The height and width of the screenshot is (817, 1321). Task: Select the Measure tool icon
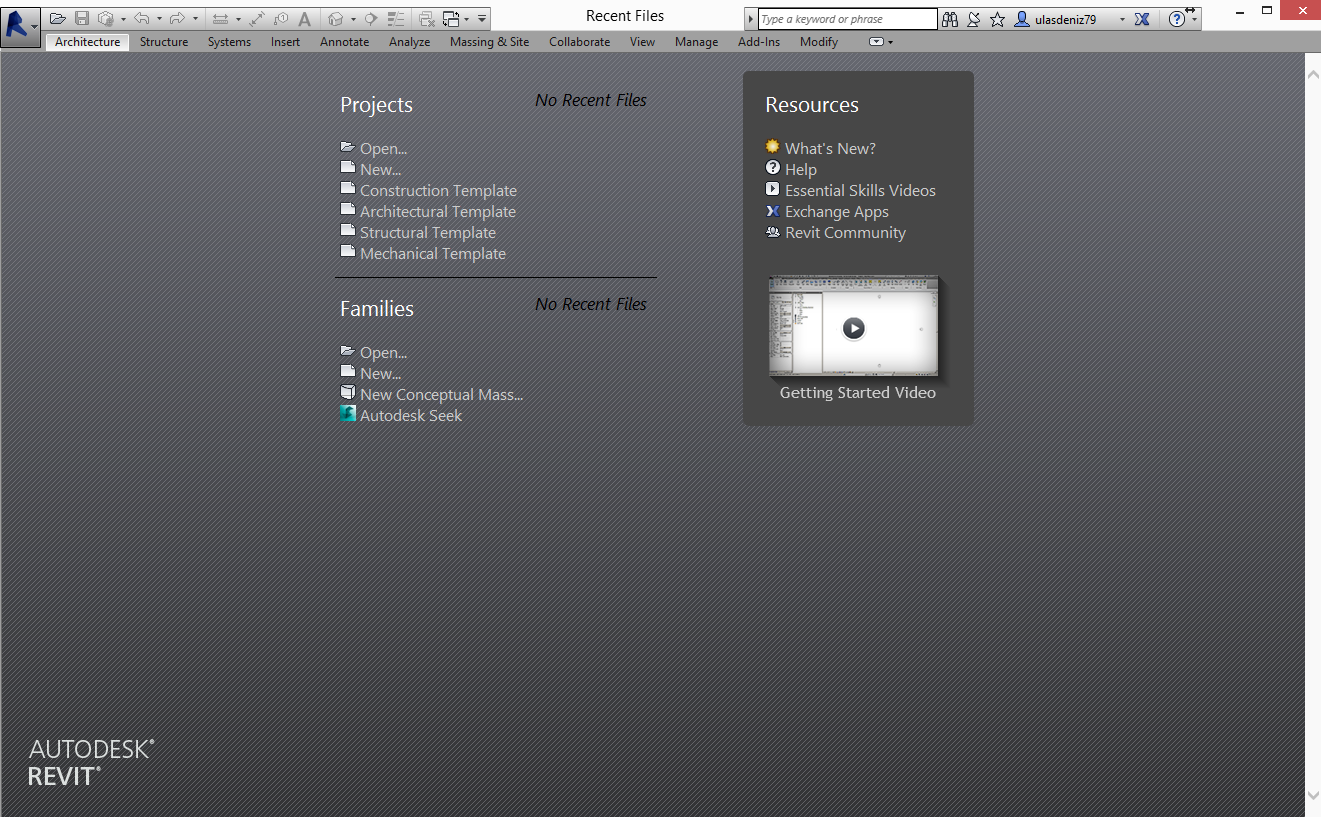tap(221, 18)
